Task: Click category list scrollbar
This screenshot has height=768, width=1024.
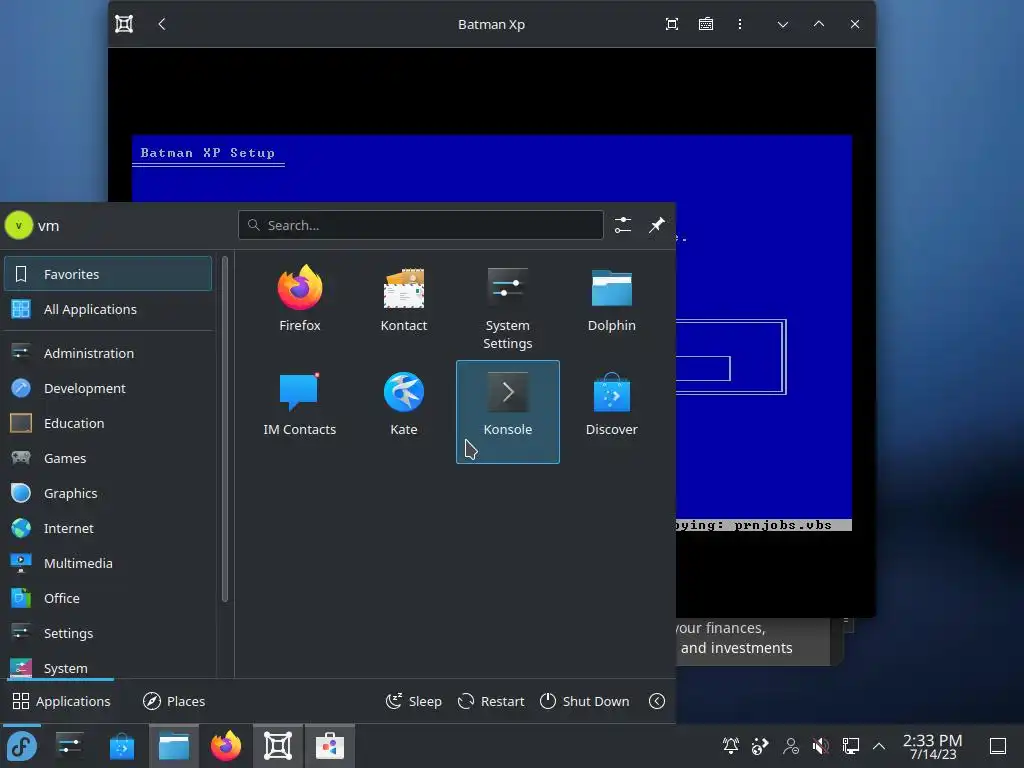Action: pos(225,429)
